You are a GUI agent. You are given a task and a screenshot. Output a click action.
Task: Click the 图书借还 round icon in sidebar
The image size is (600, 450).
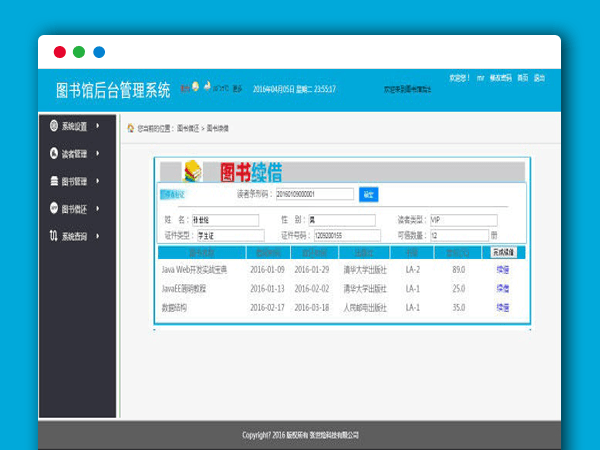point(53,209)
